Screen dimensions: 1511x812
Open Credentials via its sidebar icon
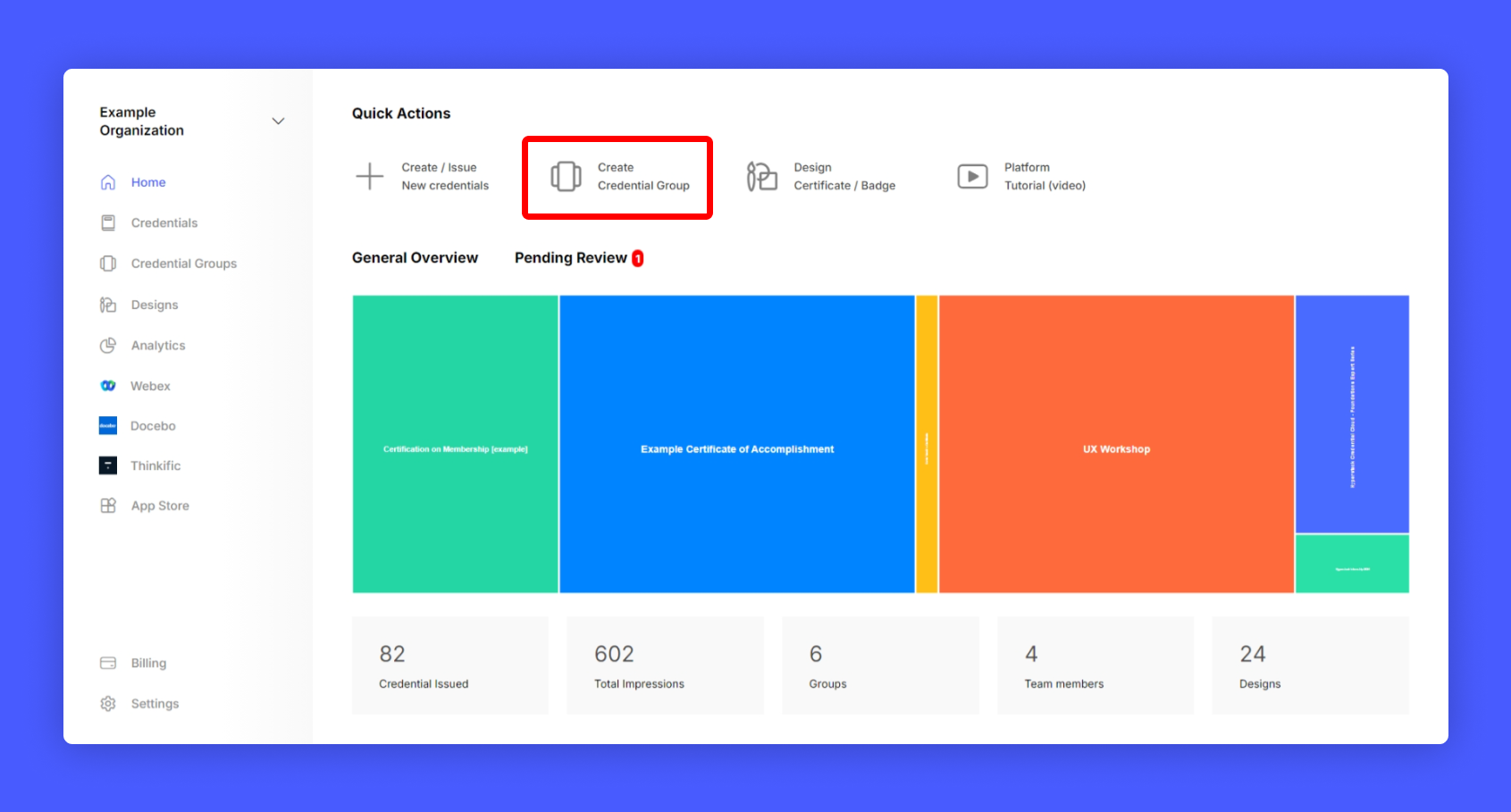click(x=108, y=223)
